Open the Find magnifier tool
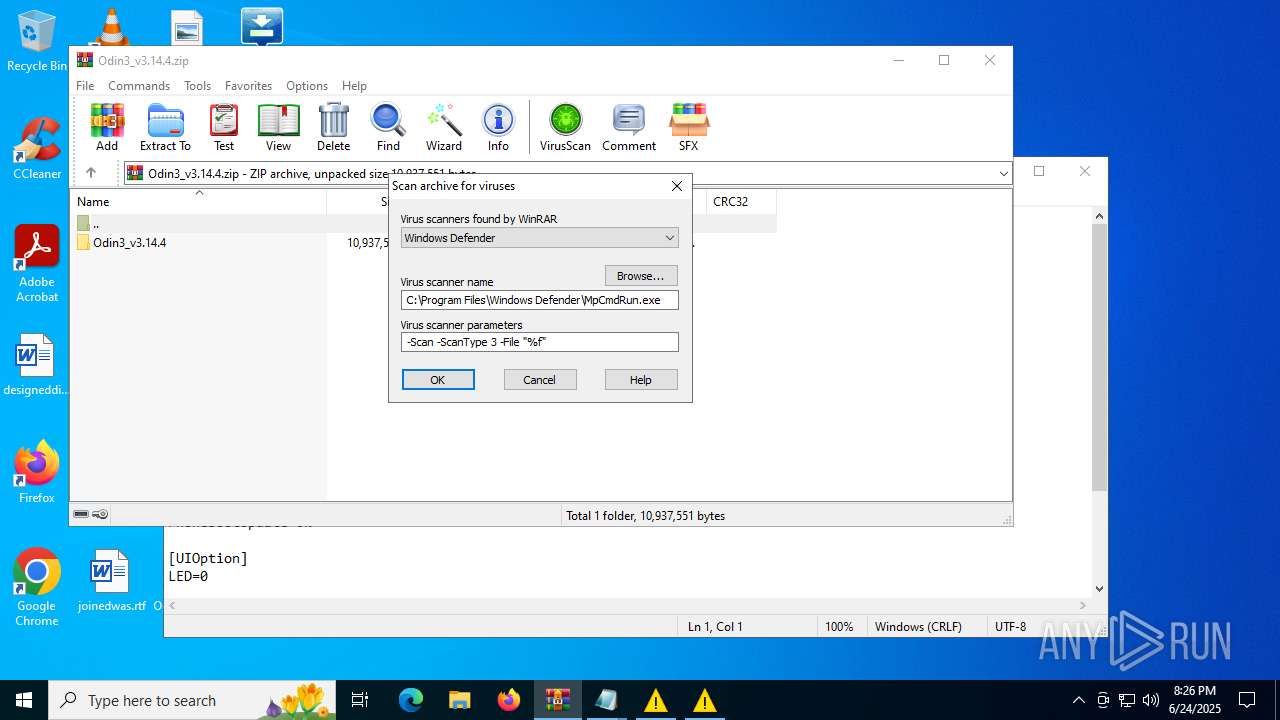Viewport: 1280px width, 720px height. (x=388, y=127)
